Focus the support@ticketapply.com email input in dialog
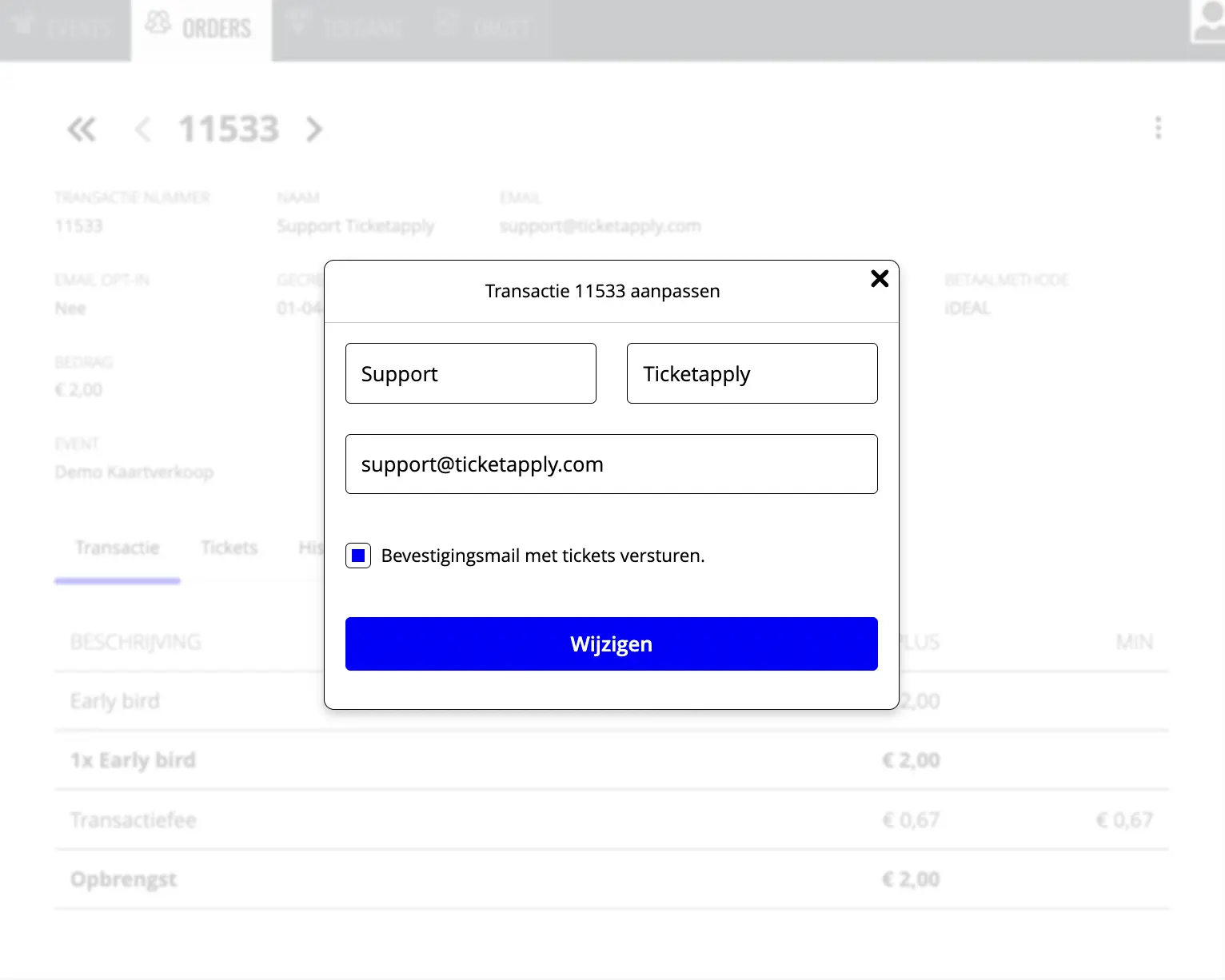The image size is (1225, 980). click(611, 464)
